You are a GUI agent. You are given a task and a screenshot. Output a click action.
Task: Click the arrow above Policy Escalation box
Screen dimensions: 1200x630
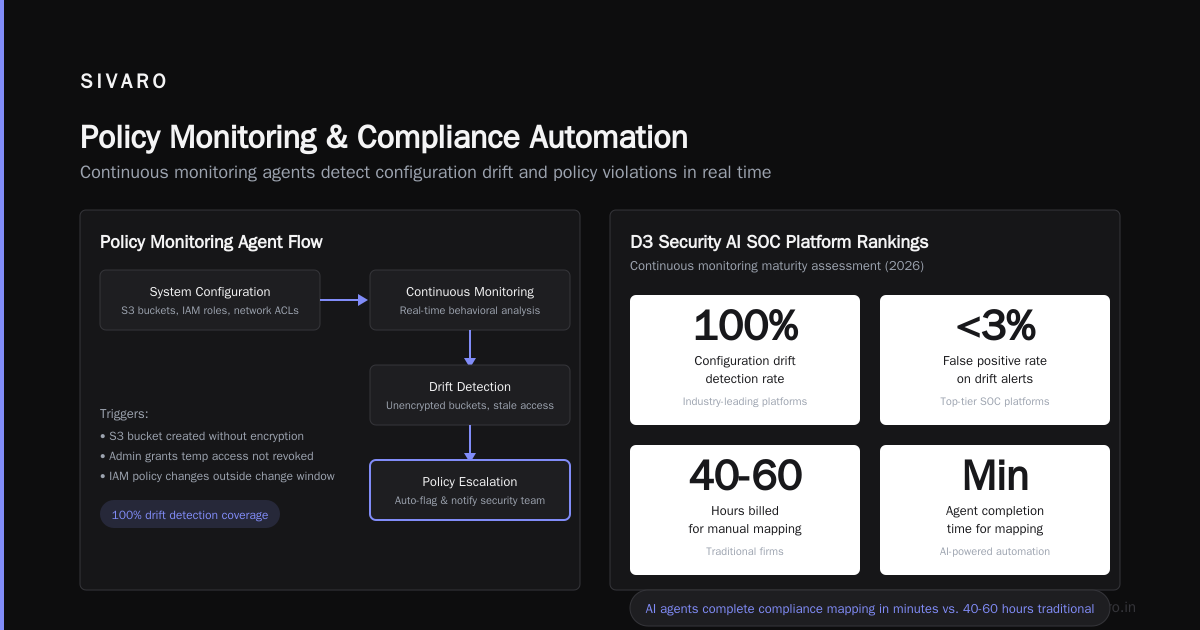[470, 443]
